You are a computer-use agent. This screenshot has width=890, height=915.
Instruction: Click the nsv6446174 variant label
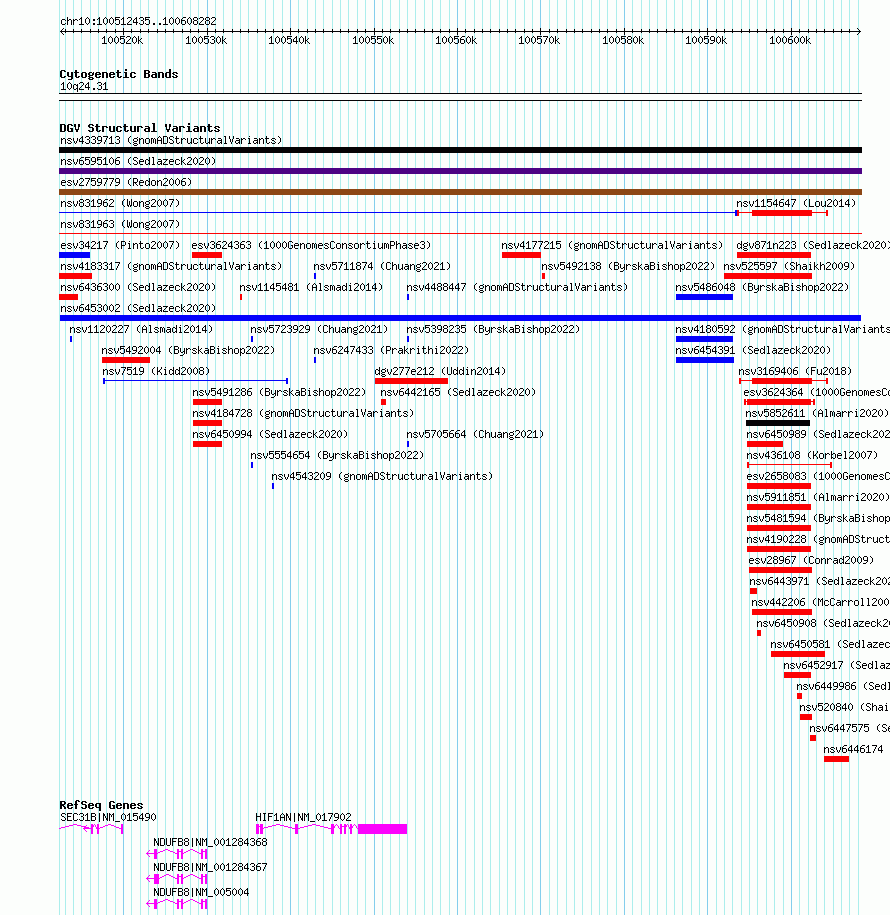click(x=853, y=749)
